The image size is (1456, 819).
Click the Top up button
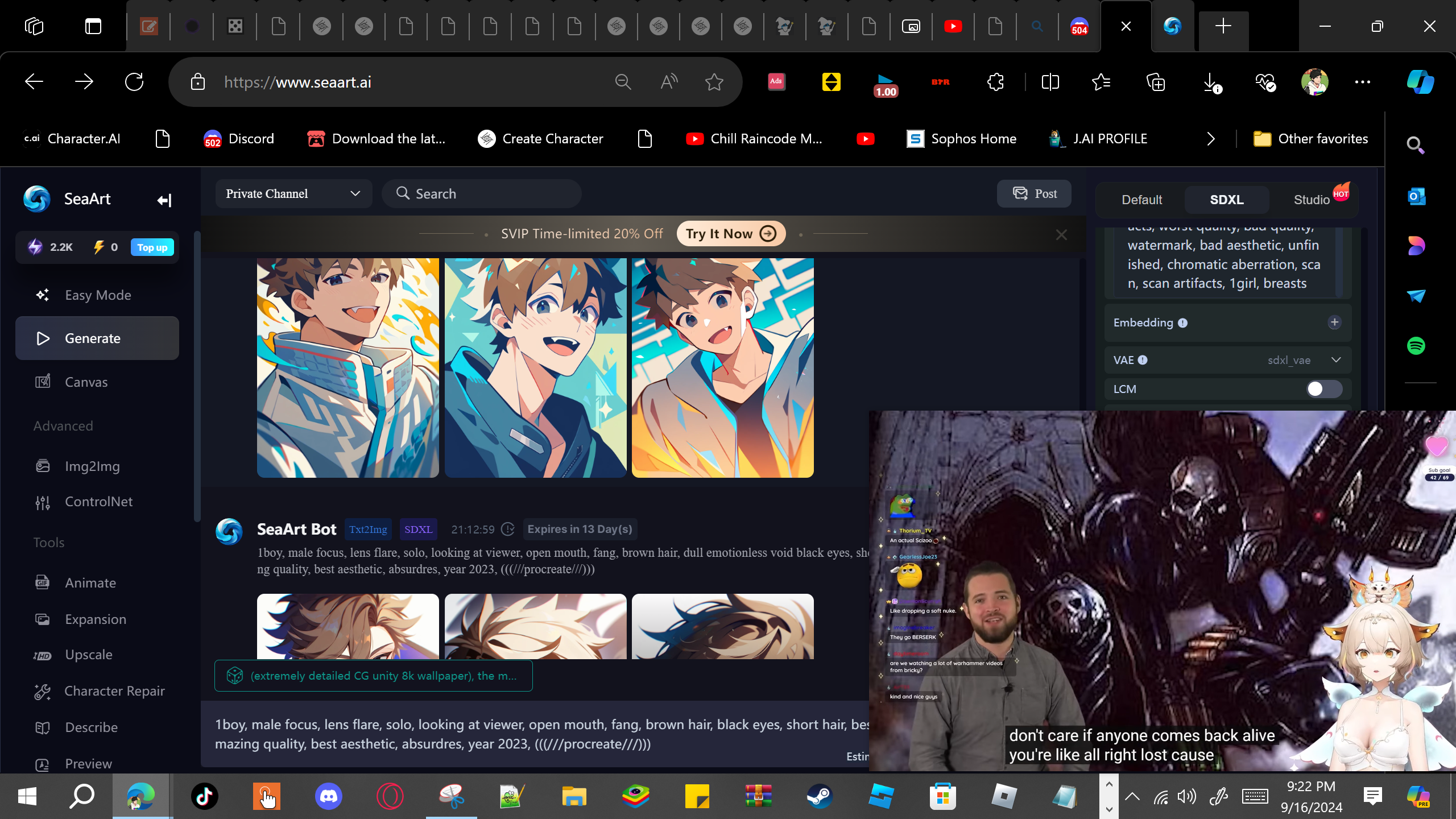pos(152,247)
